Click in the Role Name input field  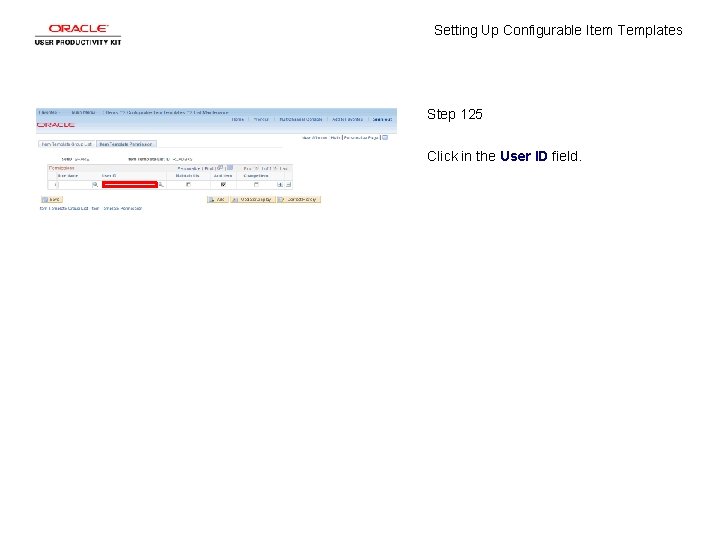pos(74,185)
